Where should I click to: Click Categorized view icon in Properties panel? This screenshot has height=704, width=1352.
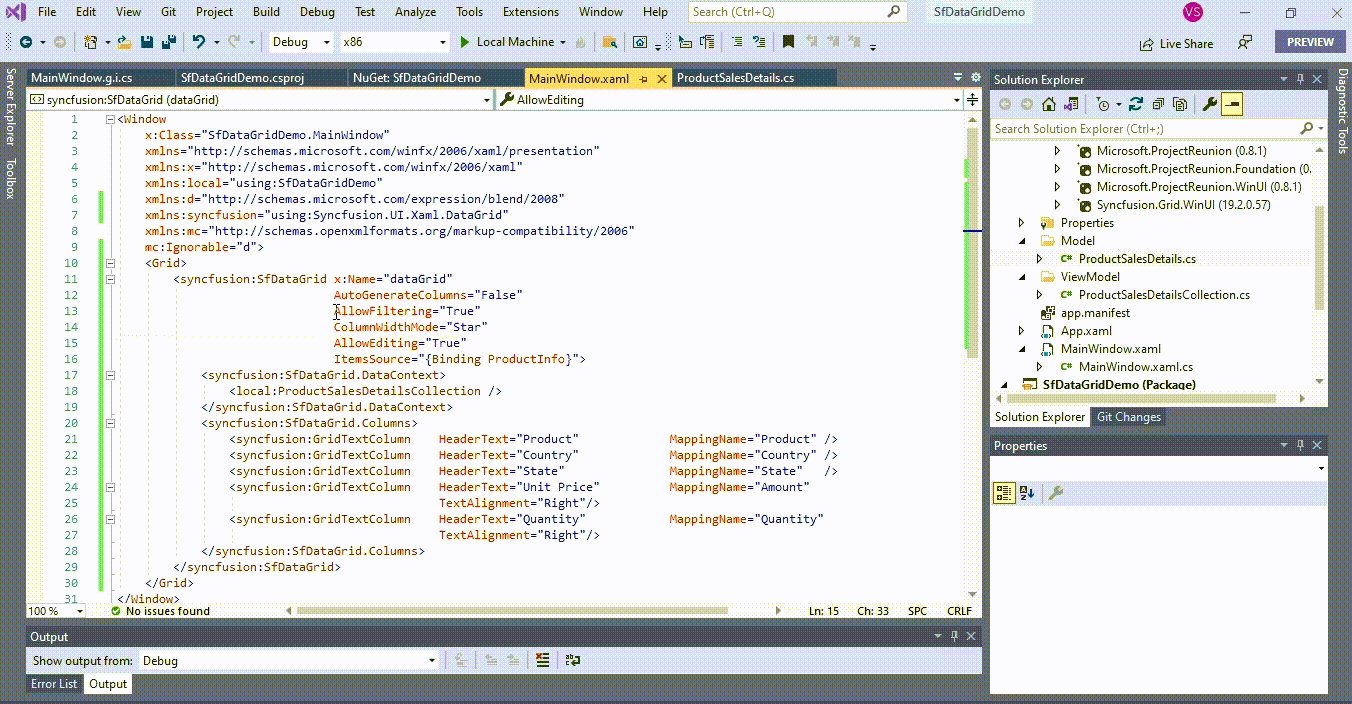[1004, 493]
